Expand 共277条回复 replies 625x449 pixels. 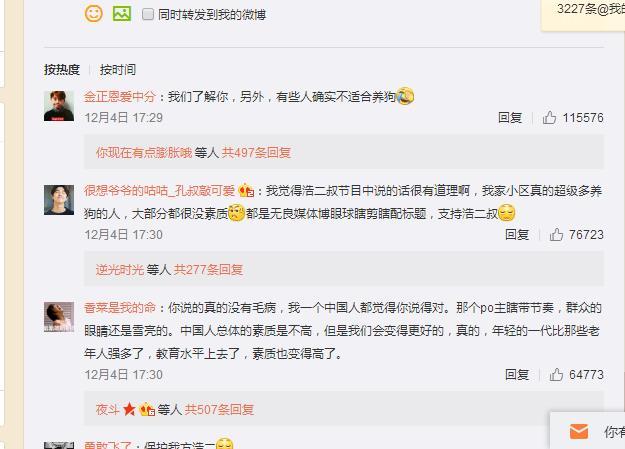tap(208, 270)
